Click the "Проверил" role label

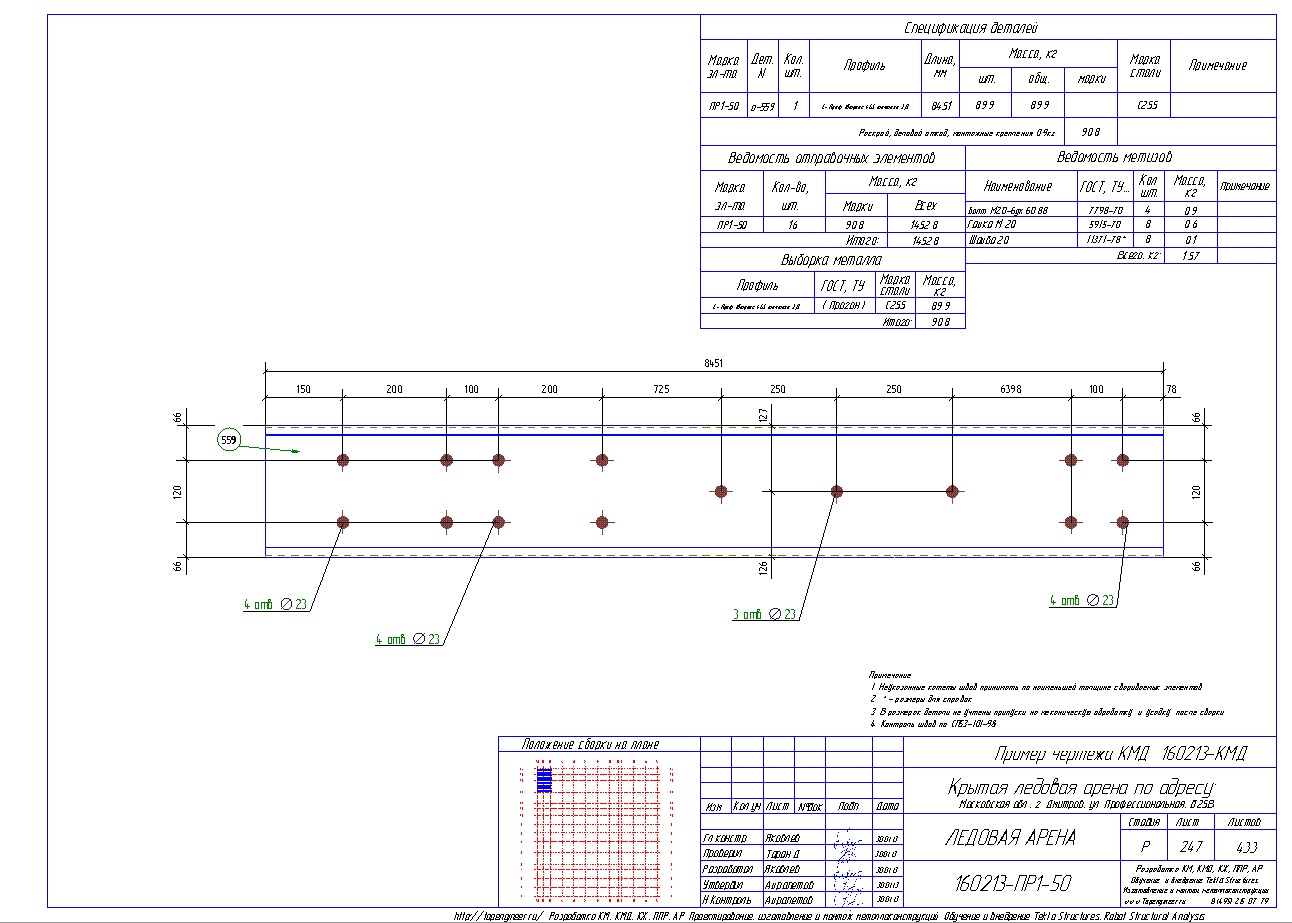[x=723, y=853]
